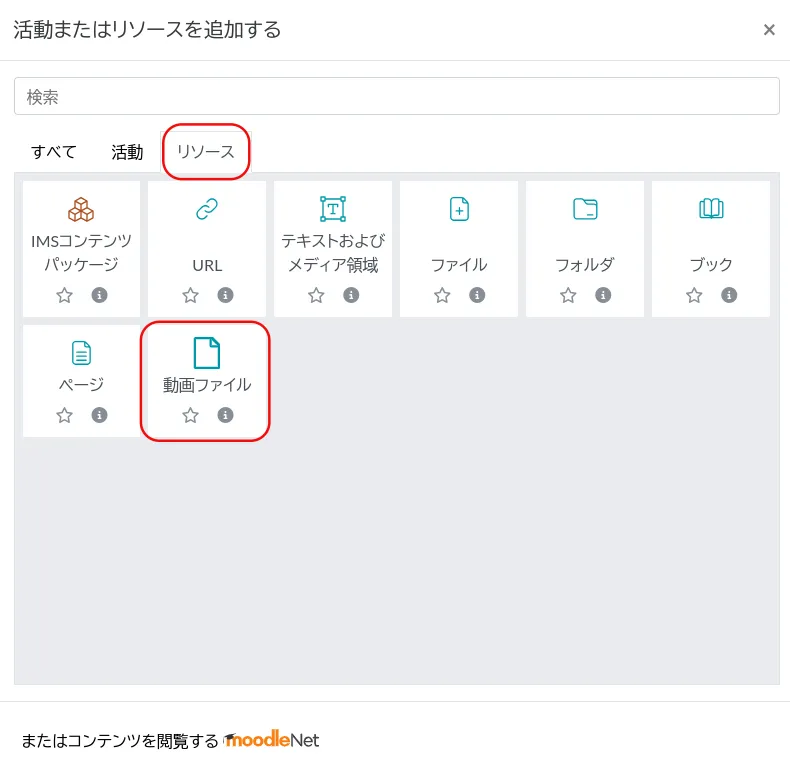Open the 活動 tab
This screenshot has width=790, height=766.
click(x=127, y=152)
